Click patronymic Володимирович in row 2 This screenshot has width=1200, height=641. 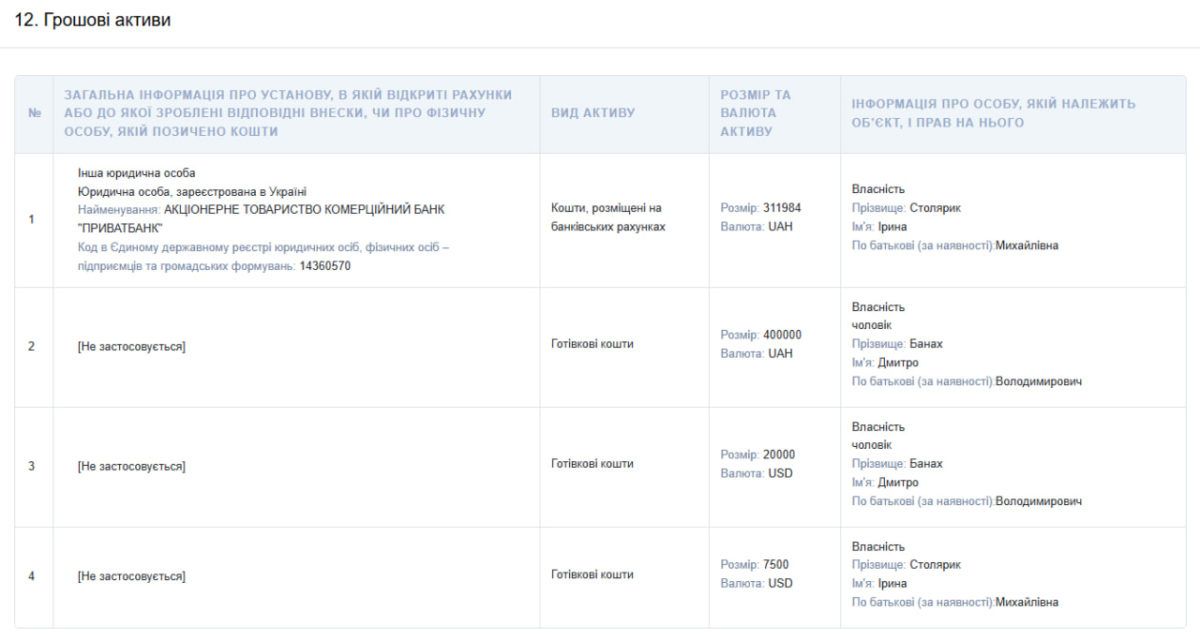pos(1038,381)
